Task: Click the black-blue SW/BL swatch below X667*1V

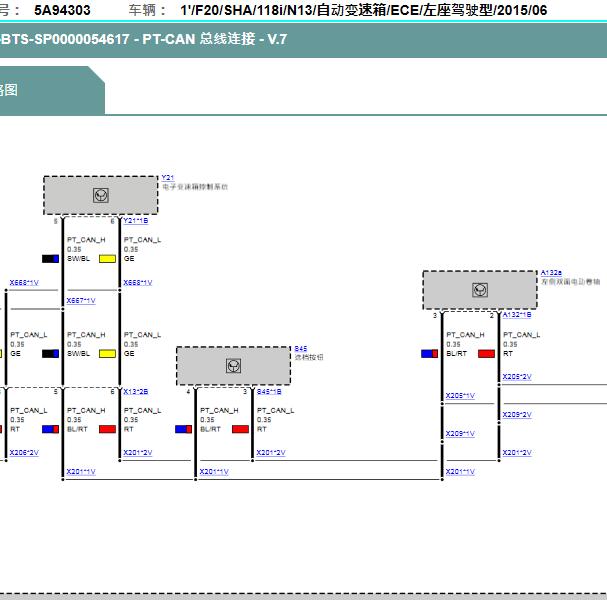Action: coord(50,353)
